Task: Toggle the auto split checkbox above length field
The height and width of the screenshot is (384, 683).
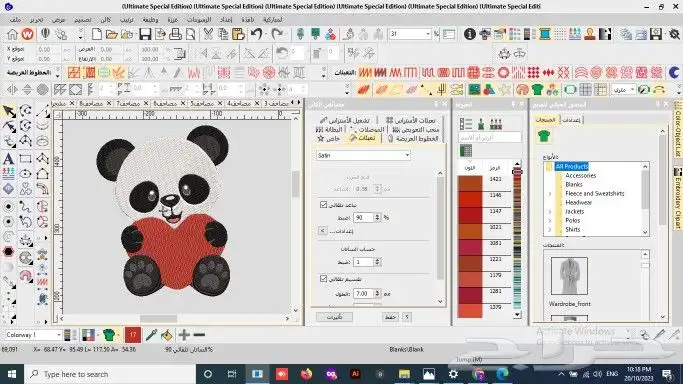Action: 323,278
